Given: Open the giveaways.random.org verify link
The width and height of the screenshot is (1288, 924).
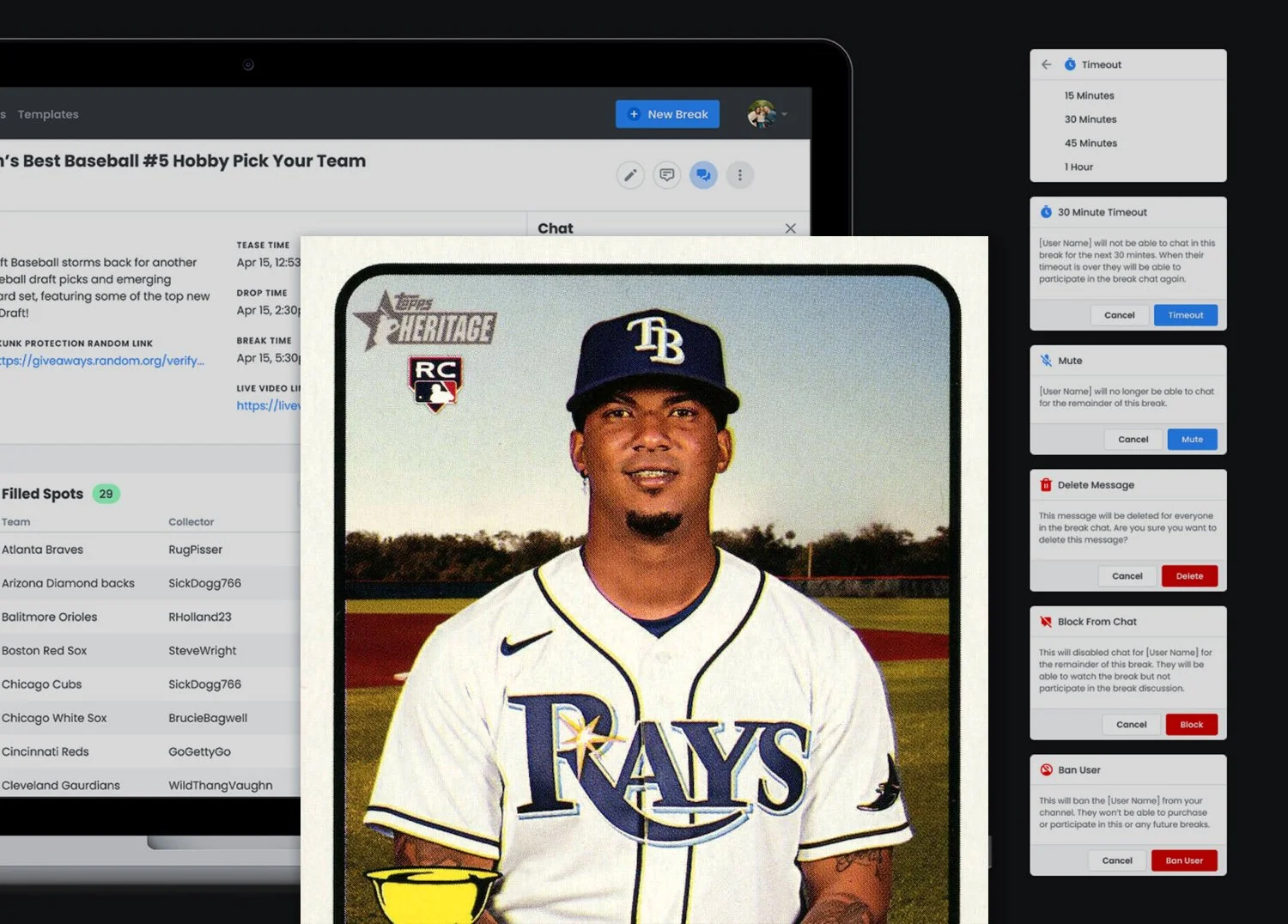Looking at the screenshot, I should click(102, 361).
